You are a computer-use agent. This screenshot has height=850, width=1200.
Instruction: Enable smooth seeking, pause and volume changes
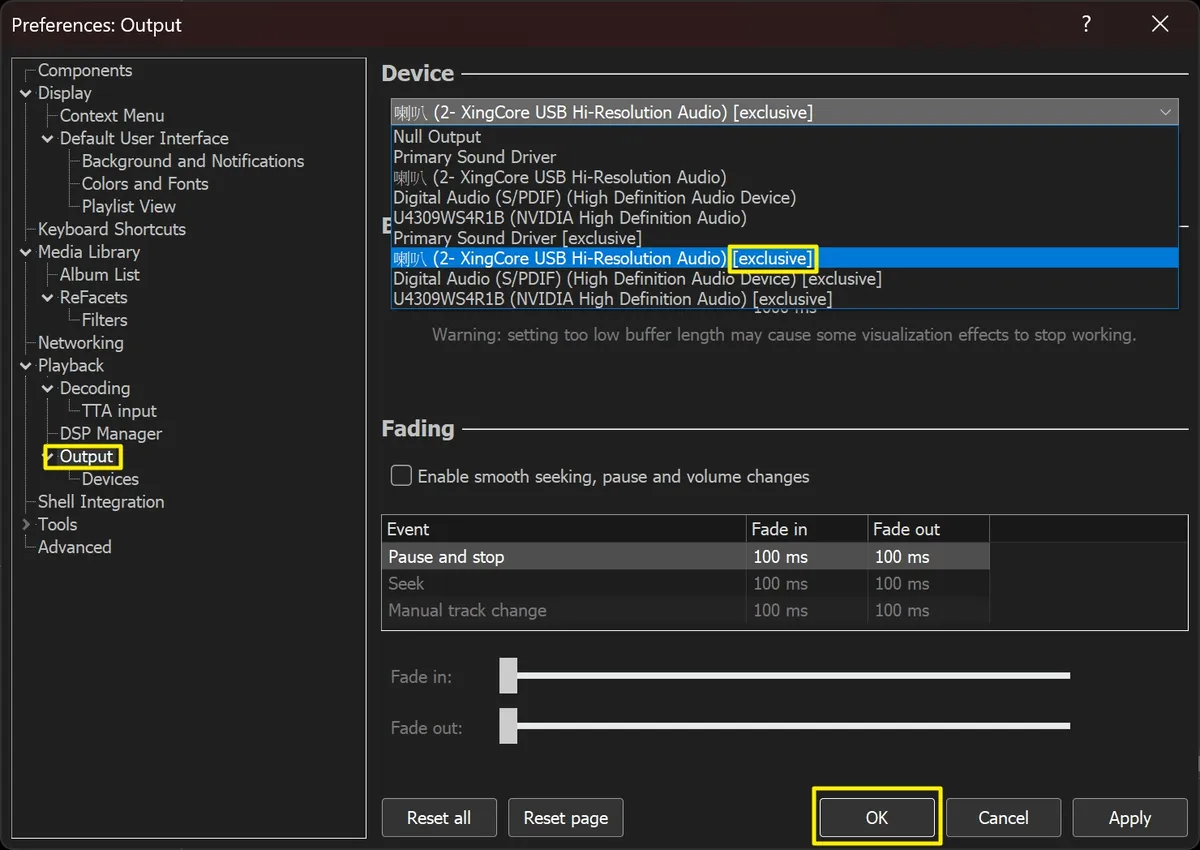pos(401,476)
